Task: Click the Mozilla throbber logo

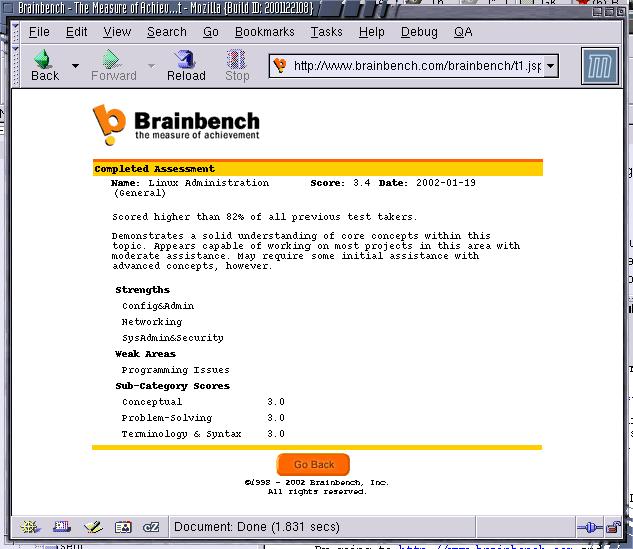Action: pos(600,66)
